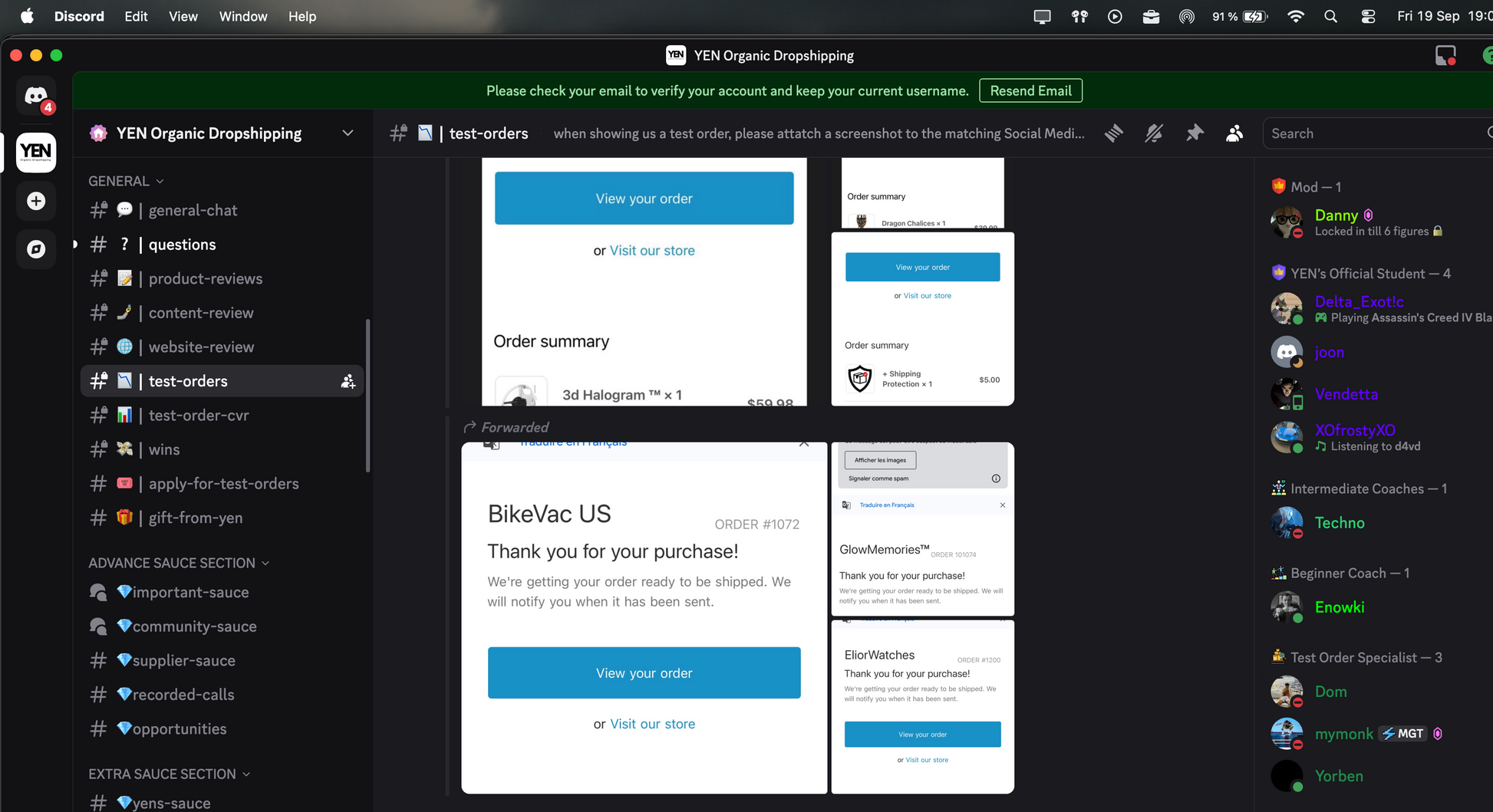Image resolution: width=1493 pixels, height=812 pixels.
Task: Select the YEN server icon in sidebar
Action: point(36,152)
